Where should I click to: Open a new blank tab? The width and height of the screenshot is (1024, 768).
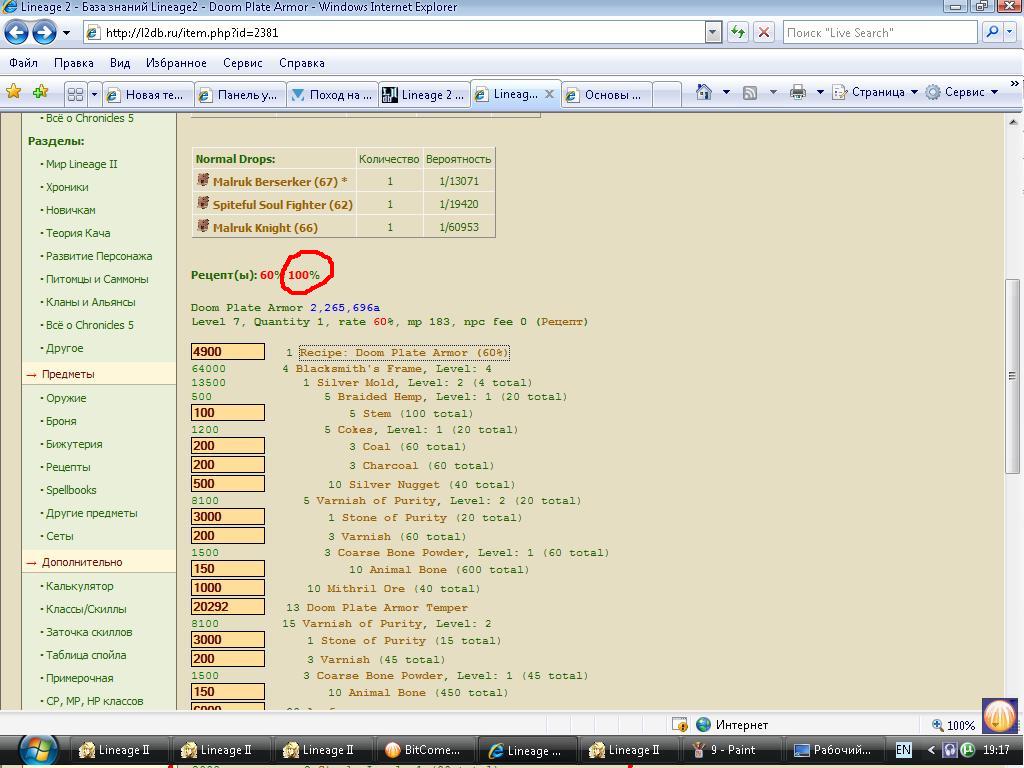pyautogui.click(x=667, y=95)
